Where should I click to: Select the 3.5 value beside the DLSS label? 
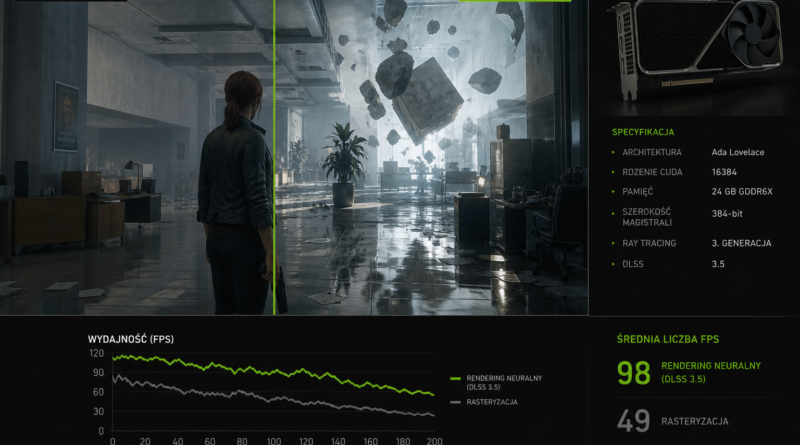(718, 264)
